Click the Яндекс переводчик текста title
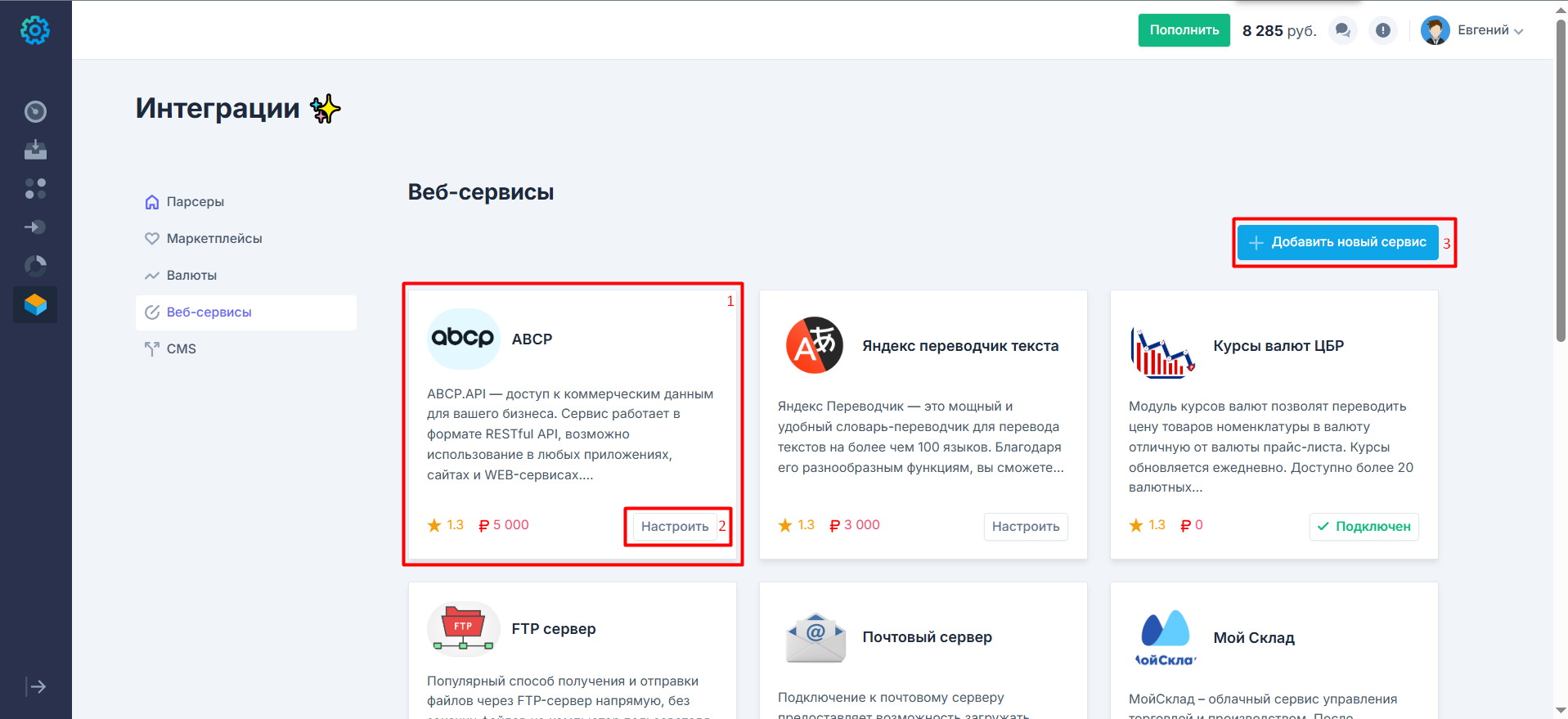The image size is (1568, 719). pyautogui.click(x=960, y=346)
